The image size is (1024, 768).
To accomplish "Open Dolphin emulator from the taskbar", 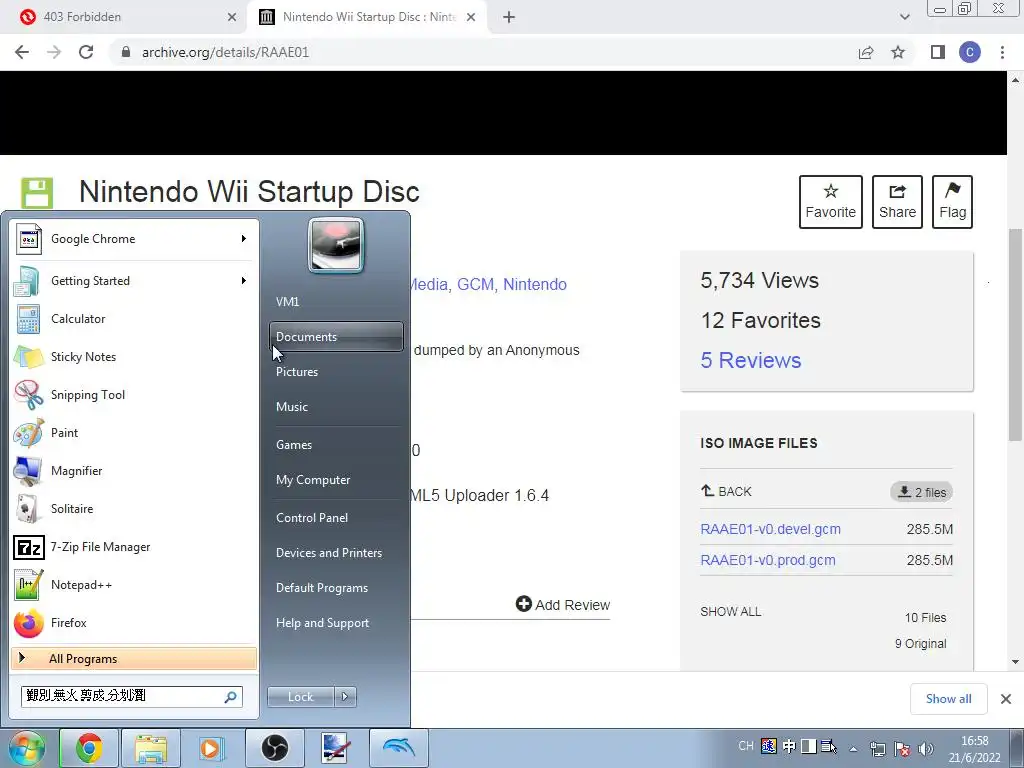I will coord(399,748).
